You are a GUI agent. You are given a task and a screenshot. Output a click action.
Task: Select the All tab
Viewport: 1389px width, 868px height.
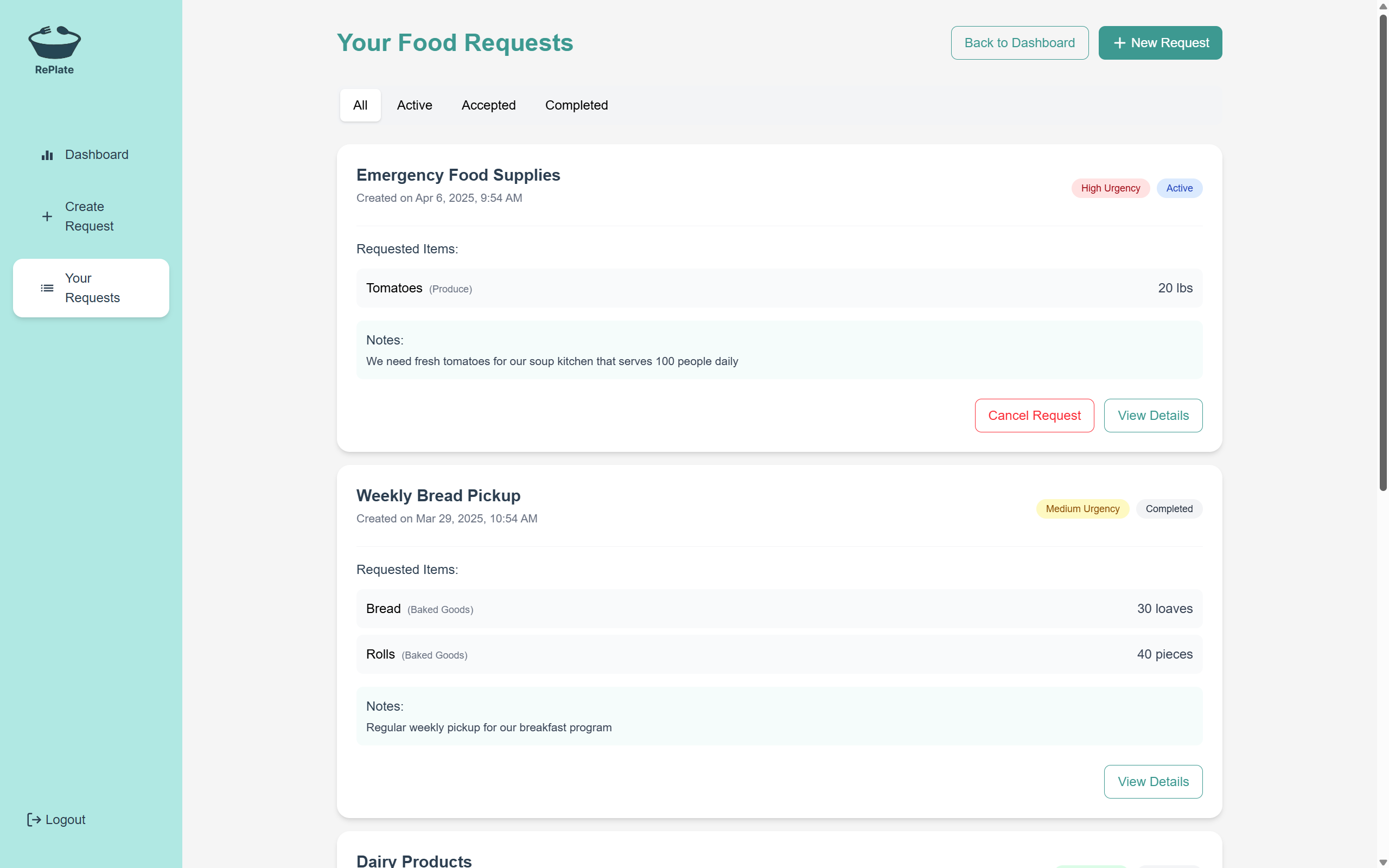[x=360, y=105]
